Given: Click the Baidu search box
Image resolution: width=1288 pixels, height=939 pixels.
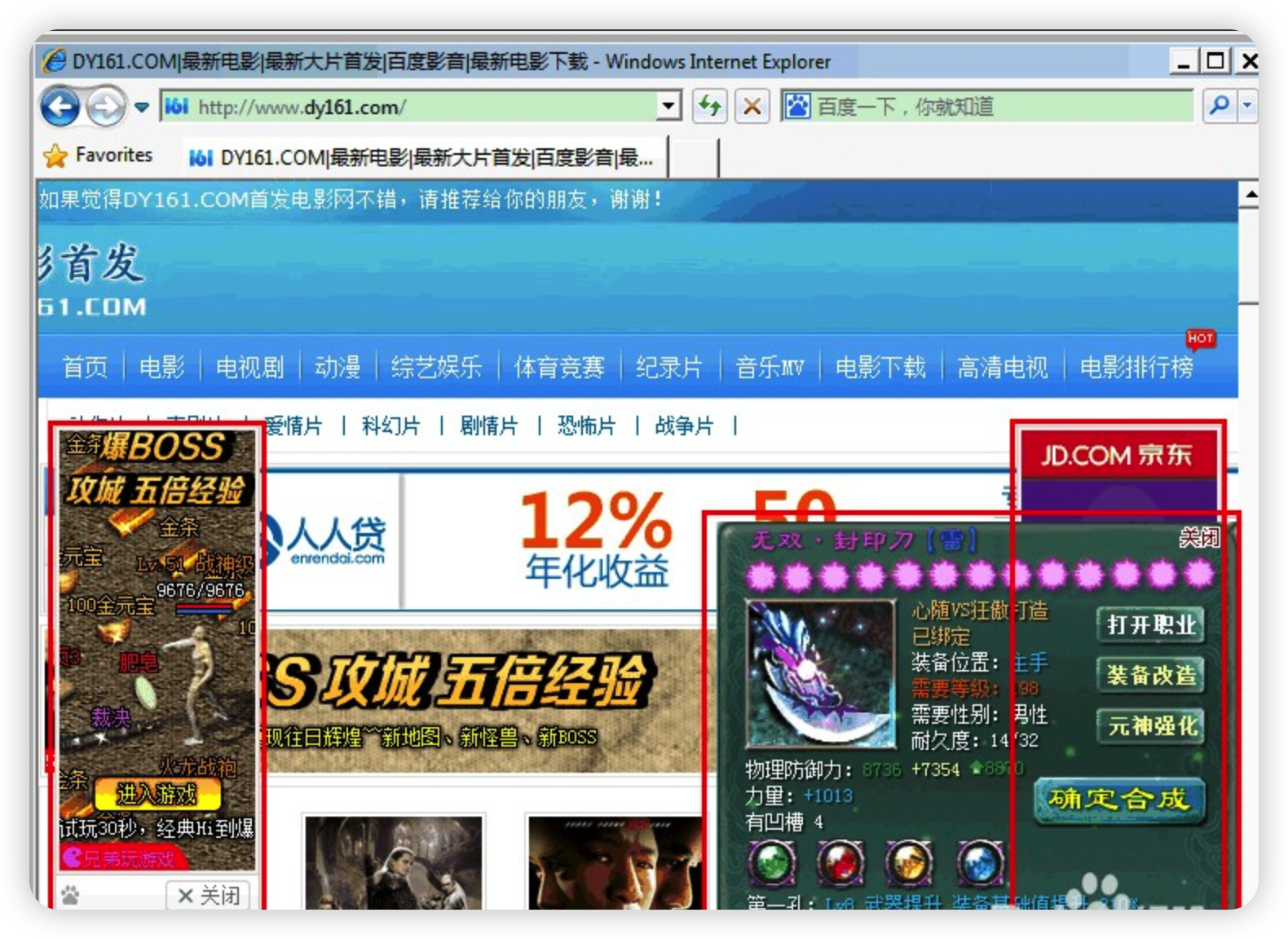Looking at the screenshot, I should pyautogui.click(x=986, y=106).
